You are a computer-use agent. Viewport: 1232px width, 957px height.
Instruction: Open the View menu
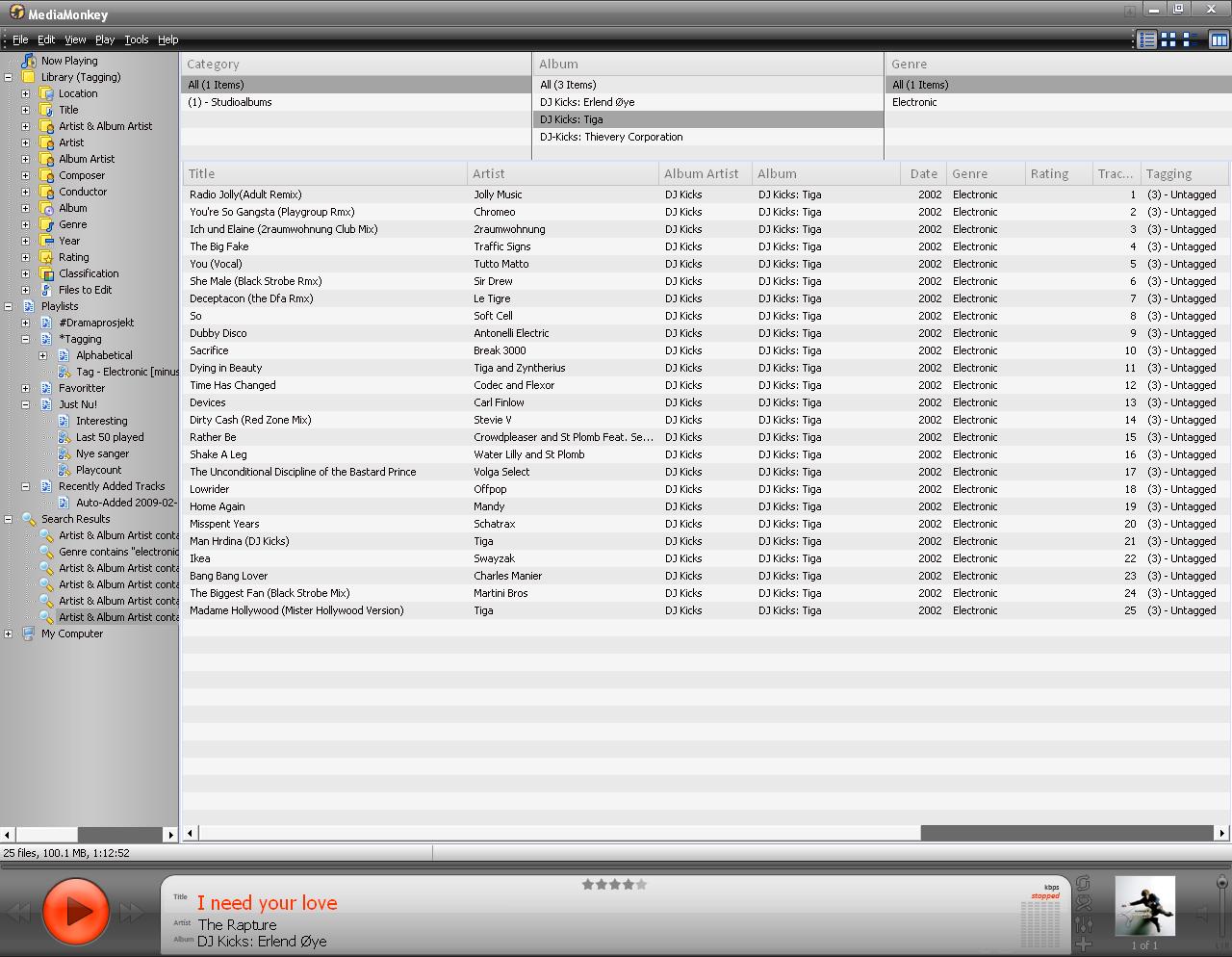pyautogui.click(x=75, y=39)
